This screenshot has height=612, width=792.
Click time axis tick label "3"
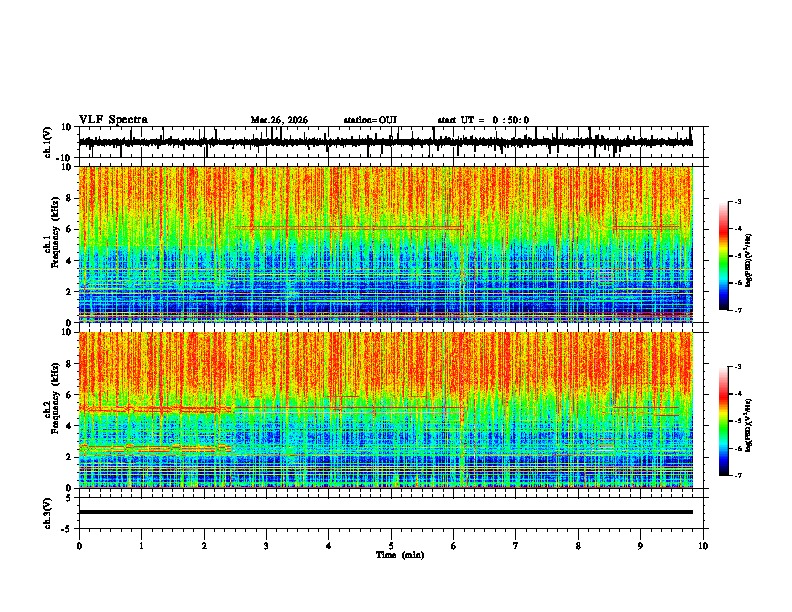tap(266, 546)
